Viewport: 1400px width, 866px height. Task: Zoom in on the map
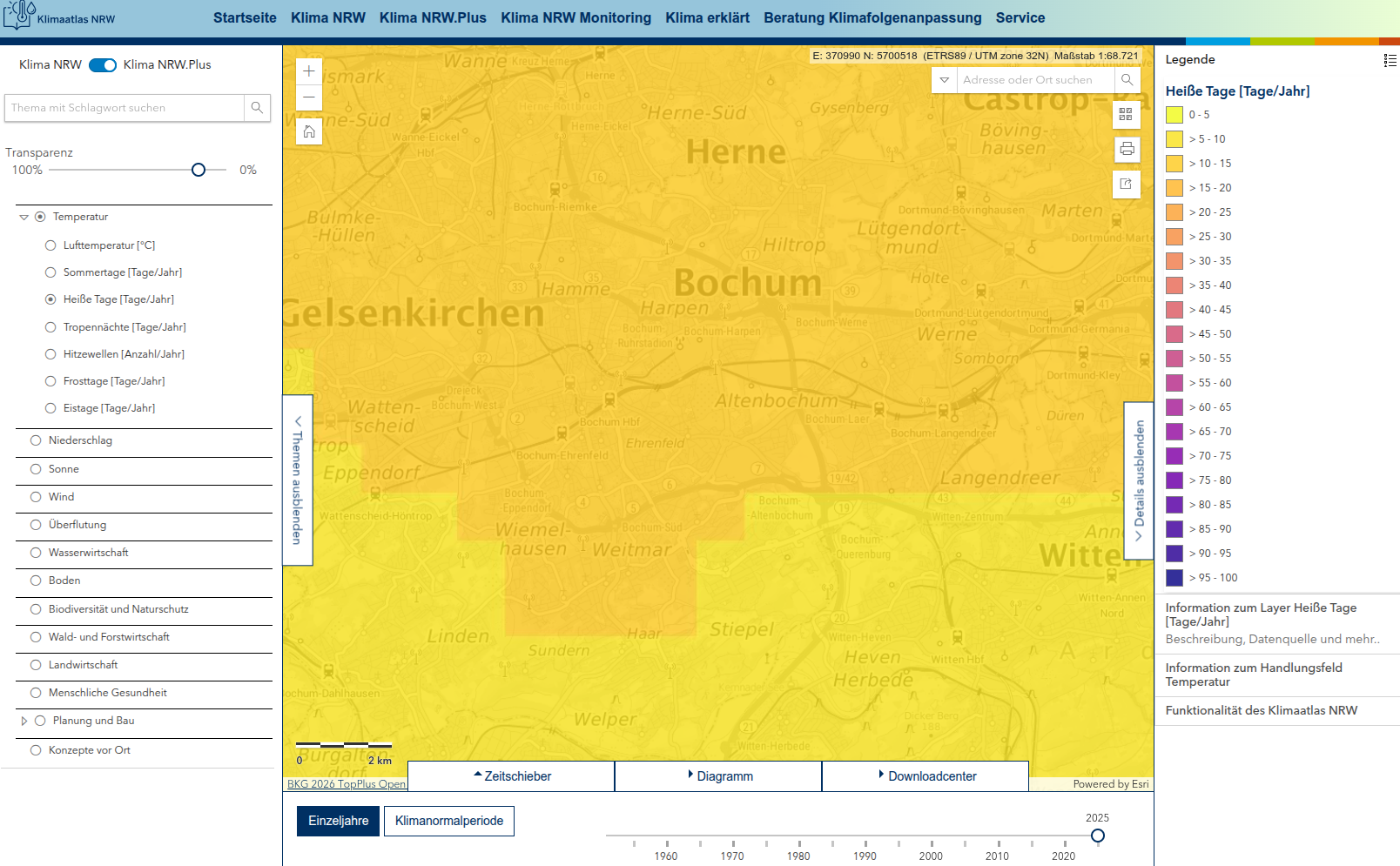309,71
